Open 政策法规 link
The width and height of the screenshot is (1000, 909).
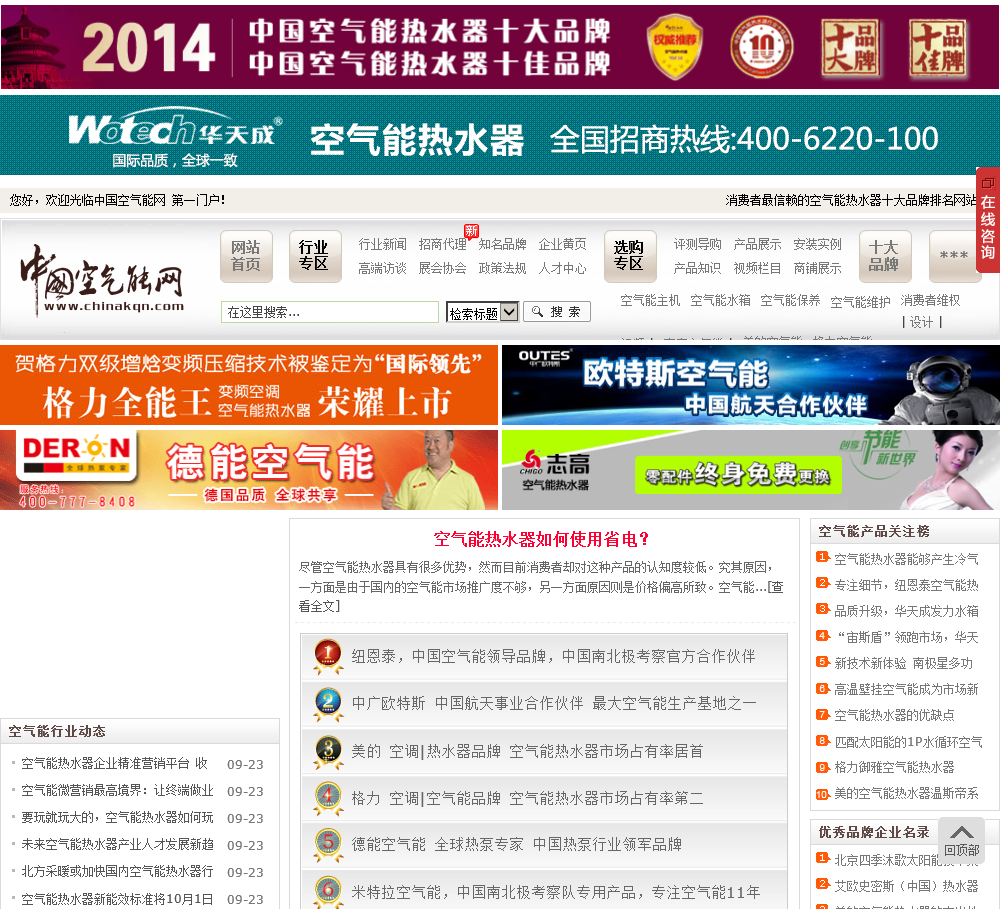[503, 269]
